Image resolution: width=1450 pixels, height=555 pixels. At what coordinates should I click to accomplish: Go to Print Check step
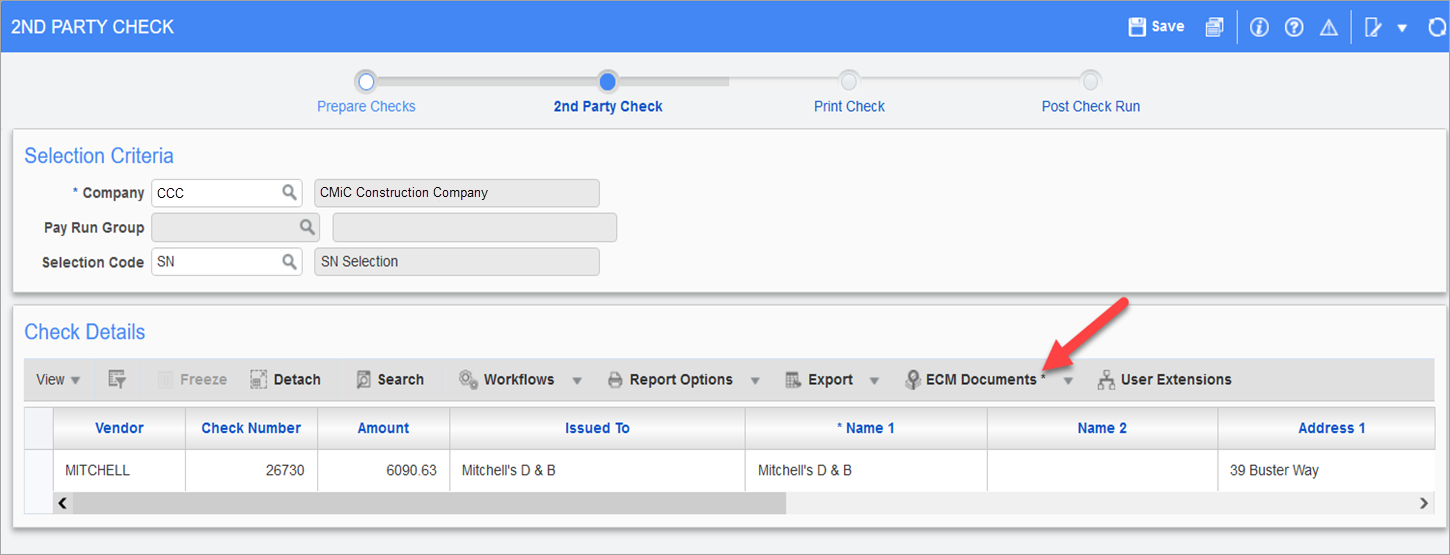click(x=849, y=106)
